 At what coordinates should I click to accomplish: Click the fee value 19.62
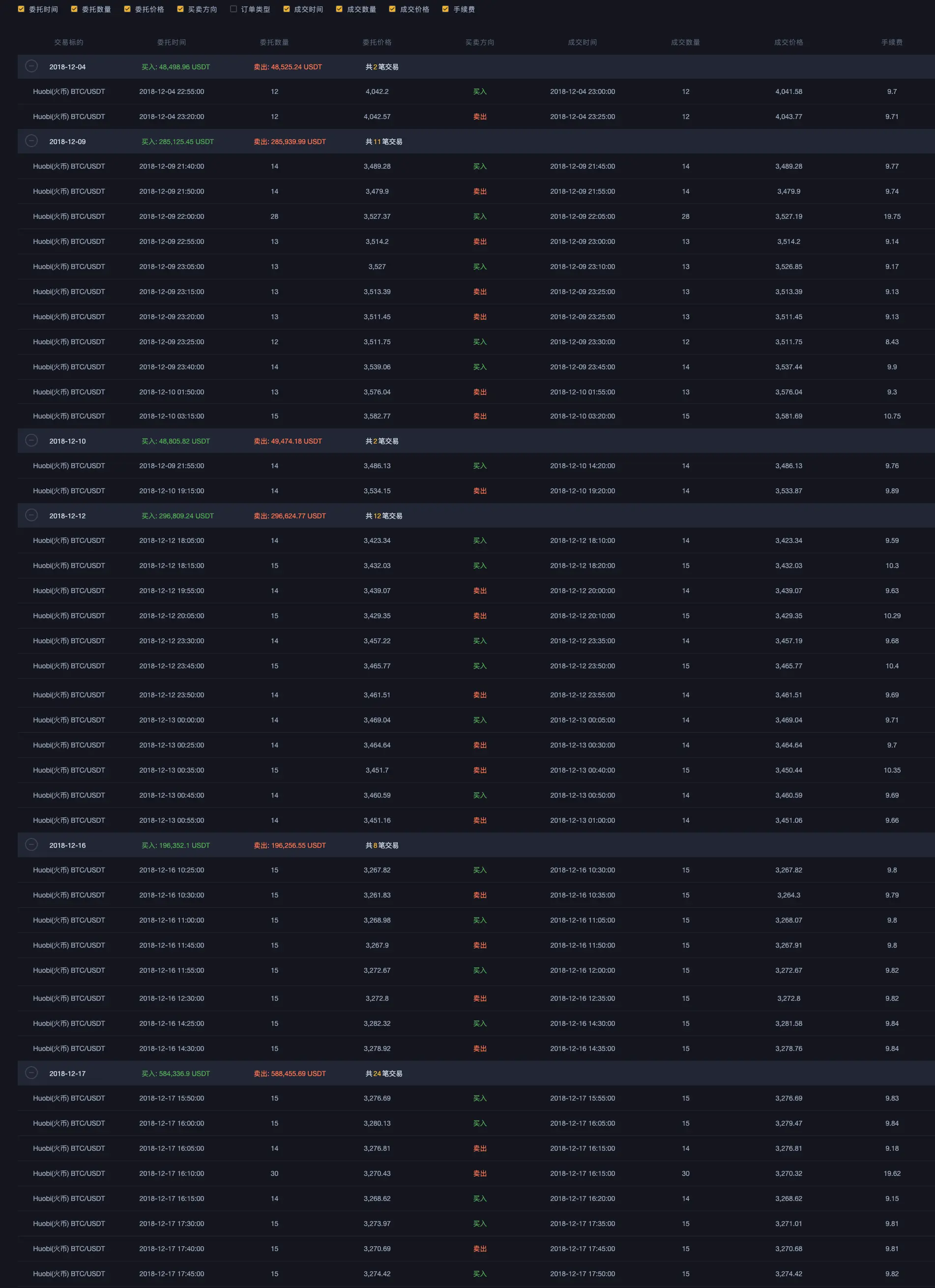tap(892, 1174)
